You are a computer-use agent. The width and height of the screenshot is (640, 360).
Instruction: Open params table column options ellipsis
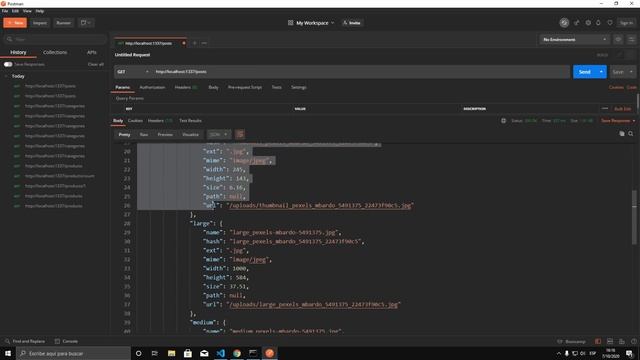click(605, 109)
